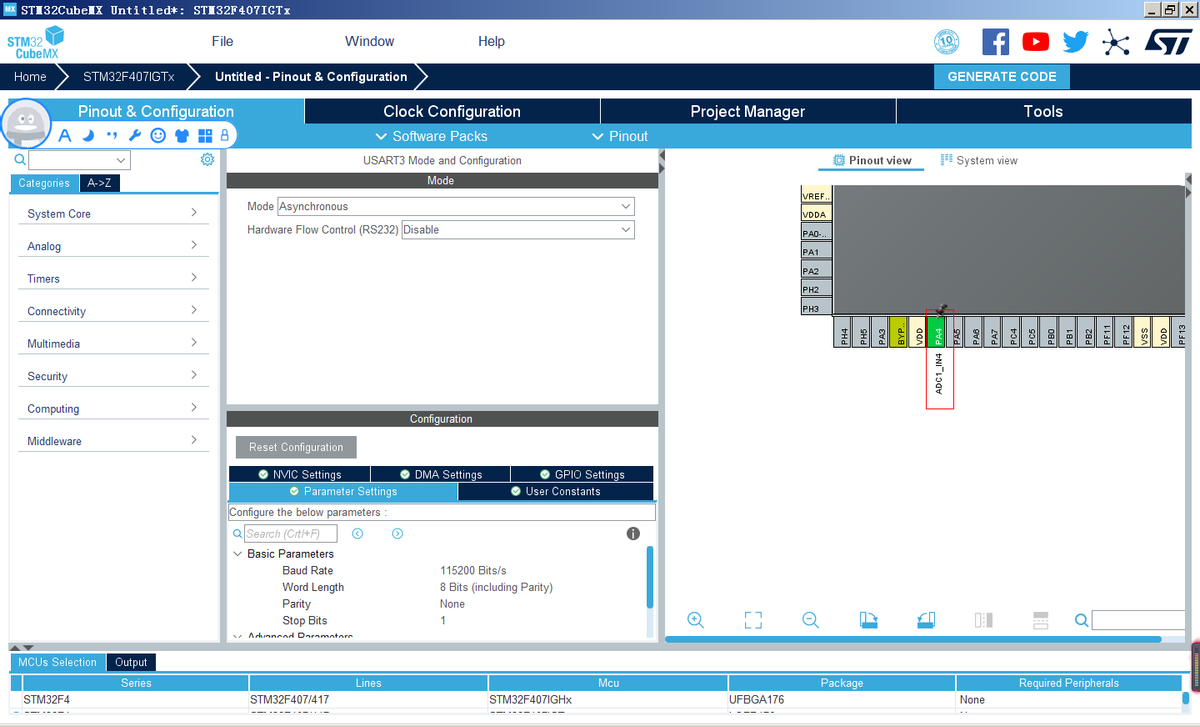Click the pinout search input field
The height and width of the screenshot is (727, 1200).
point(1140,621)
